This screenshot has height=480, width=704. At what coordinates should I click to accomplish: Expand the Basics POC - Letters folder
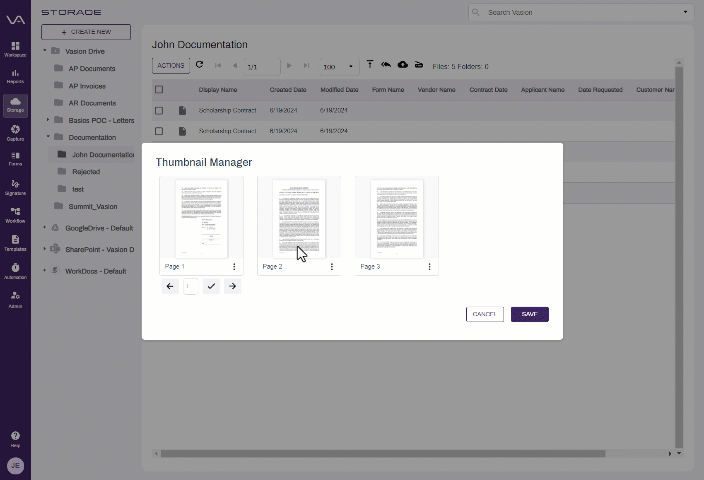click(48, 119)
